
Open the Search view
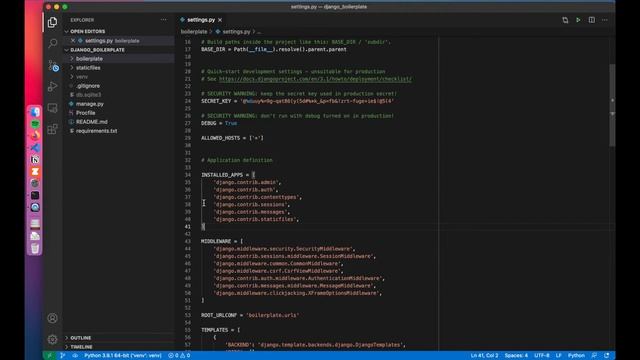pos(52,43)
